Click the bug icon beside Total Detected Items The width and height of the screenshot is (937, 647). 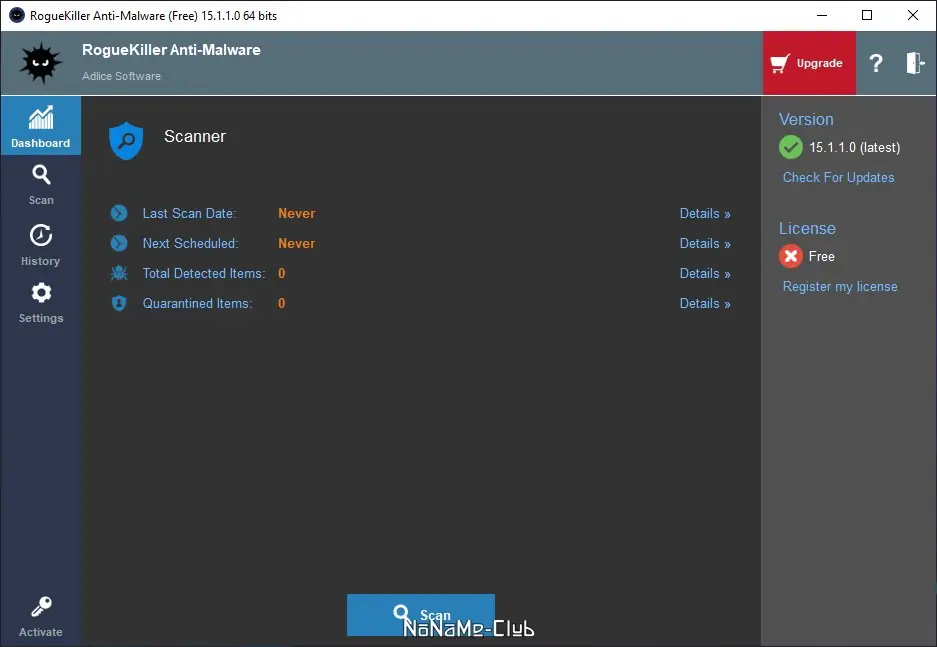point(120,273)
